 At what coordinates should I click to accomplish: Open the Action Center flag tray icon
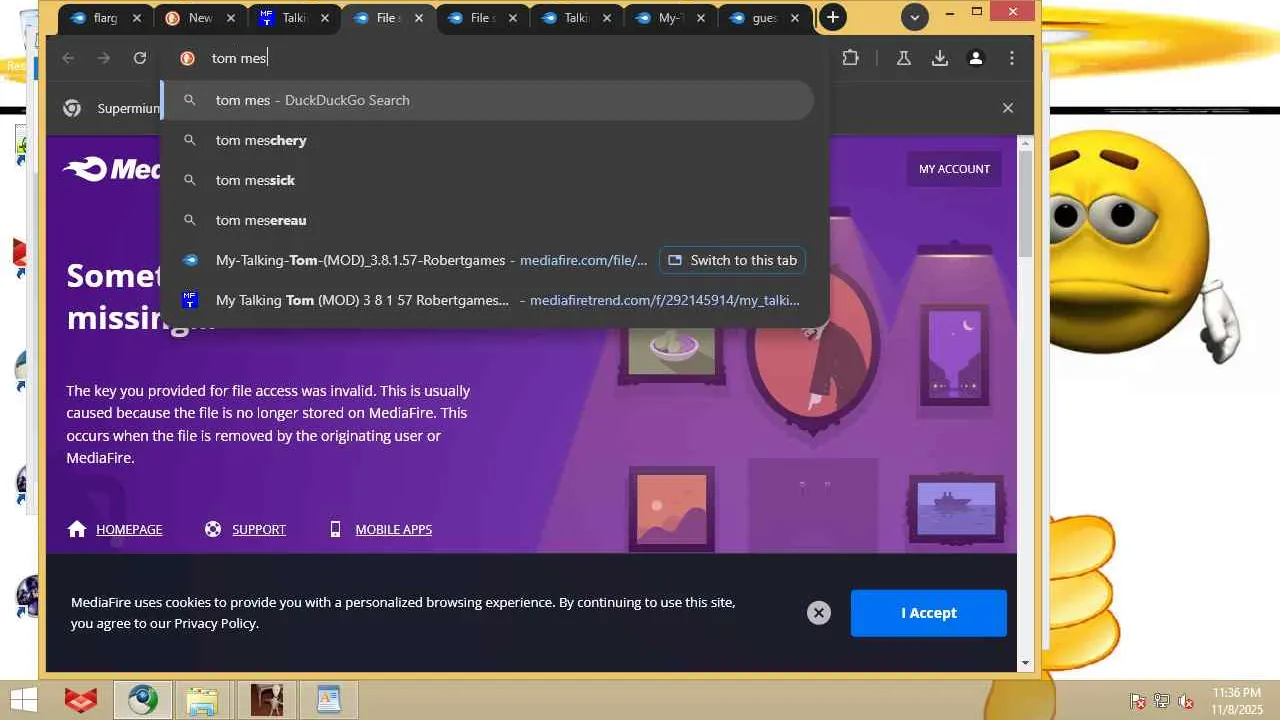(x=1138, y=701)
